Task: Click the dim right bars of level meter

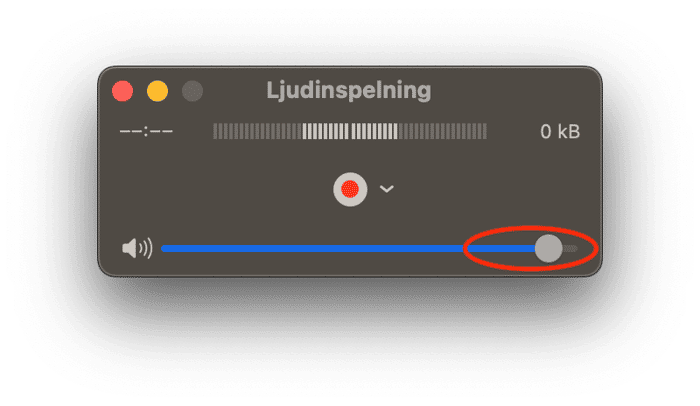Action: point(442,131)
